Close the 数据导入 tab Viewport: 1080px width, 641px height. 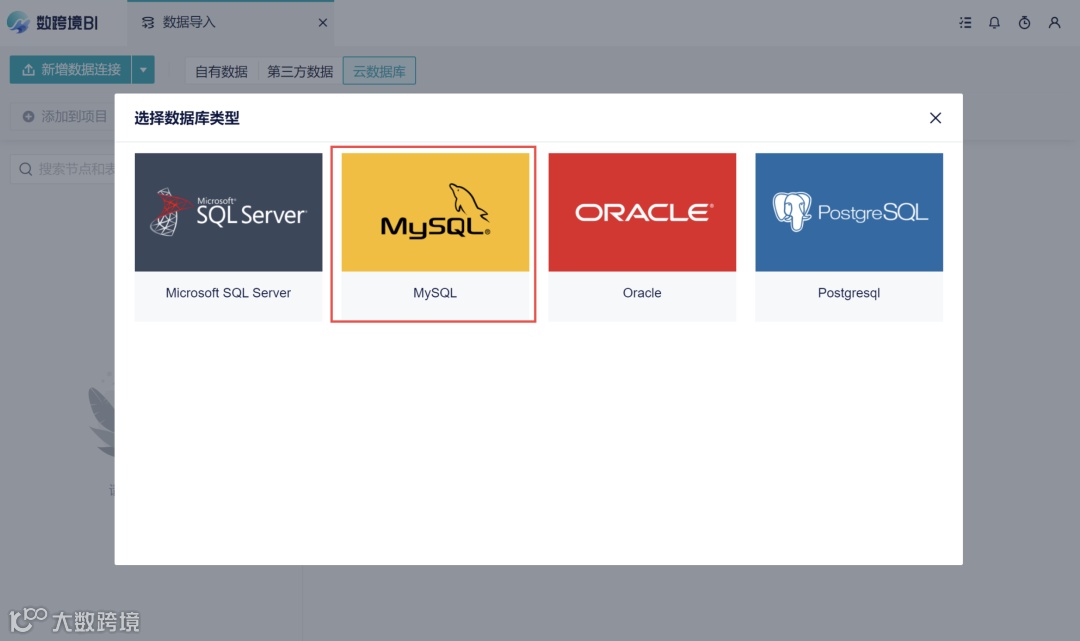(322, 23)
